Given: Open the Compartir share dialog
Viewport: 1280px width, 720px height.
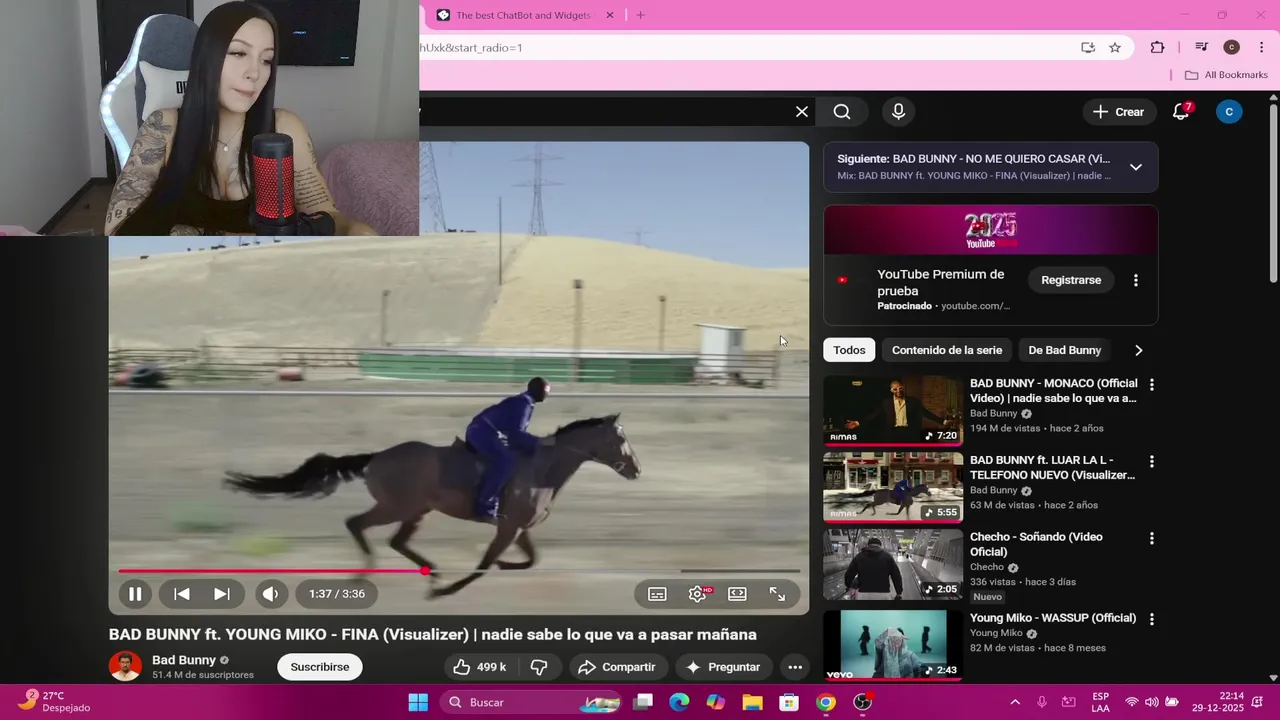Looking at the screenshot, I should tap(617, 667).
